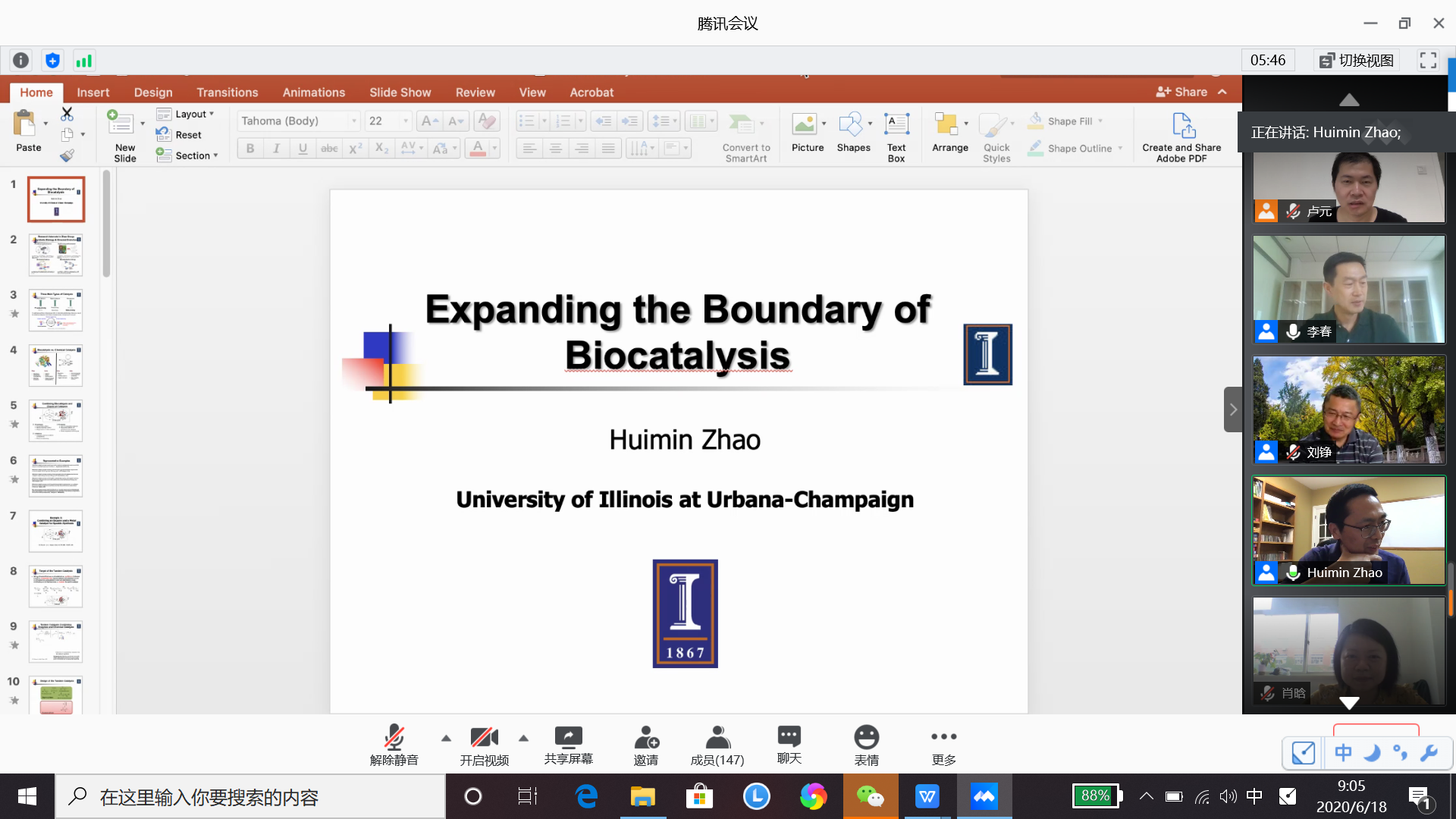Click Create and Share Adobe PDF
Viewport: 1456px width, 819px height.
tap(1182, 136)
